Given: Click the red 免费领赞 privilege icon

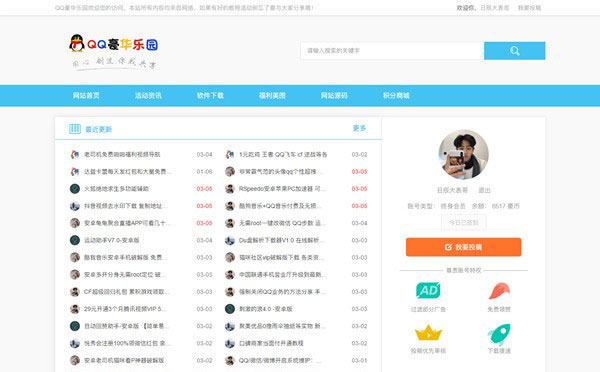Looking at the screenshot, I should coord(499,291).
